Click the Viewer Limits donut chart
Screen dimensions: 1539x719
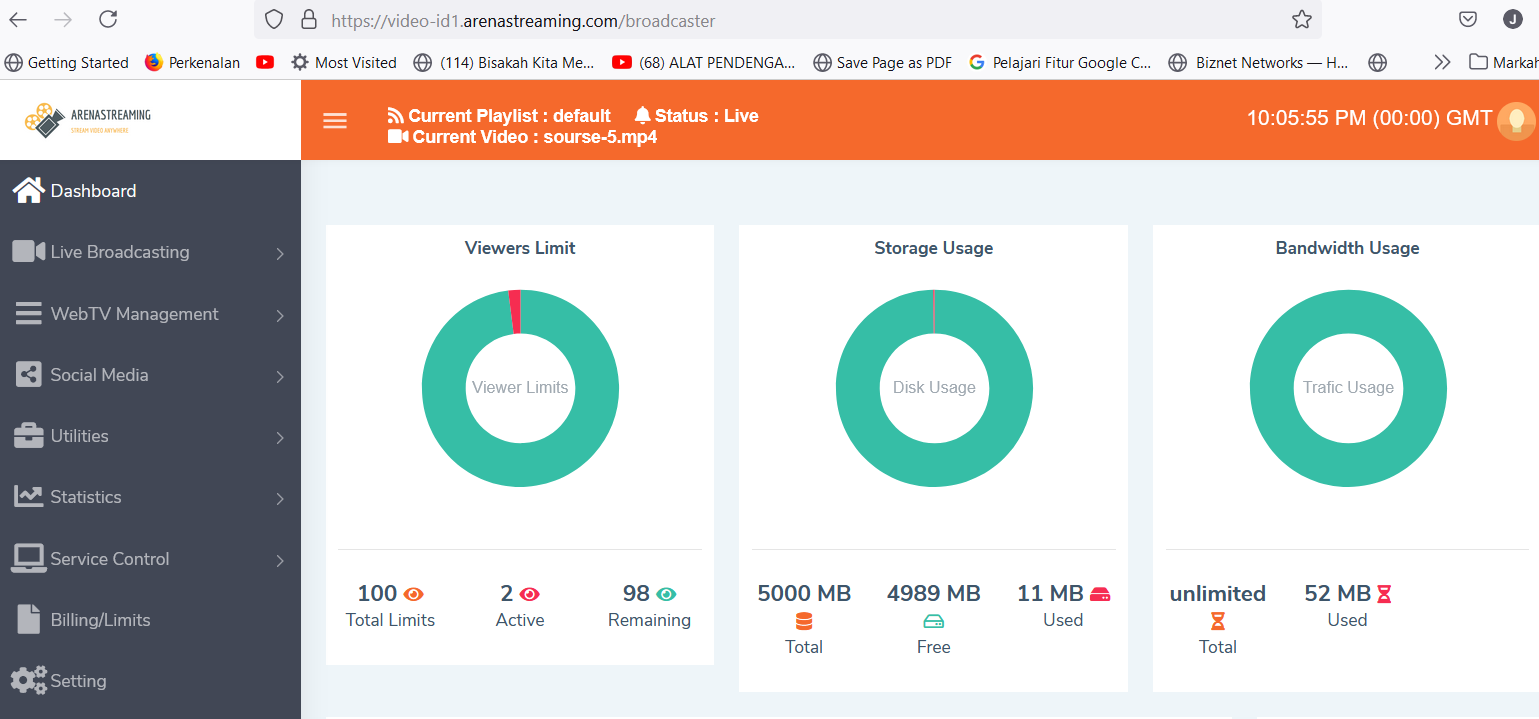pos(520,388)
